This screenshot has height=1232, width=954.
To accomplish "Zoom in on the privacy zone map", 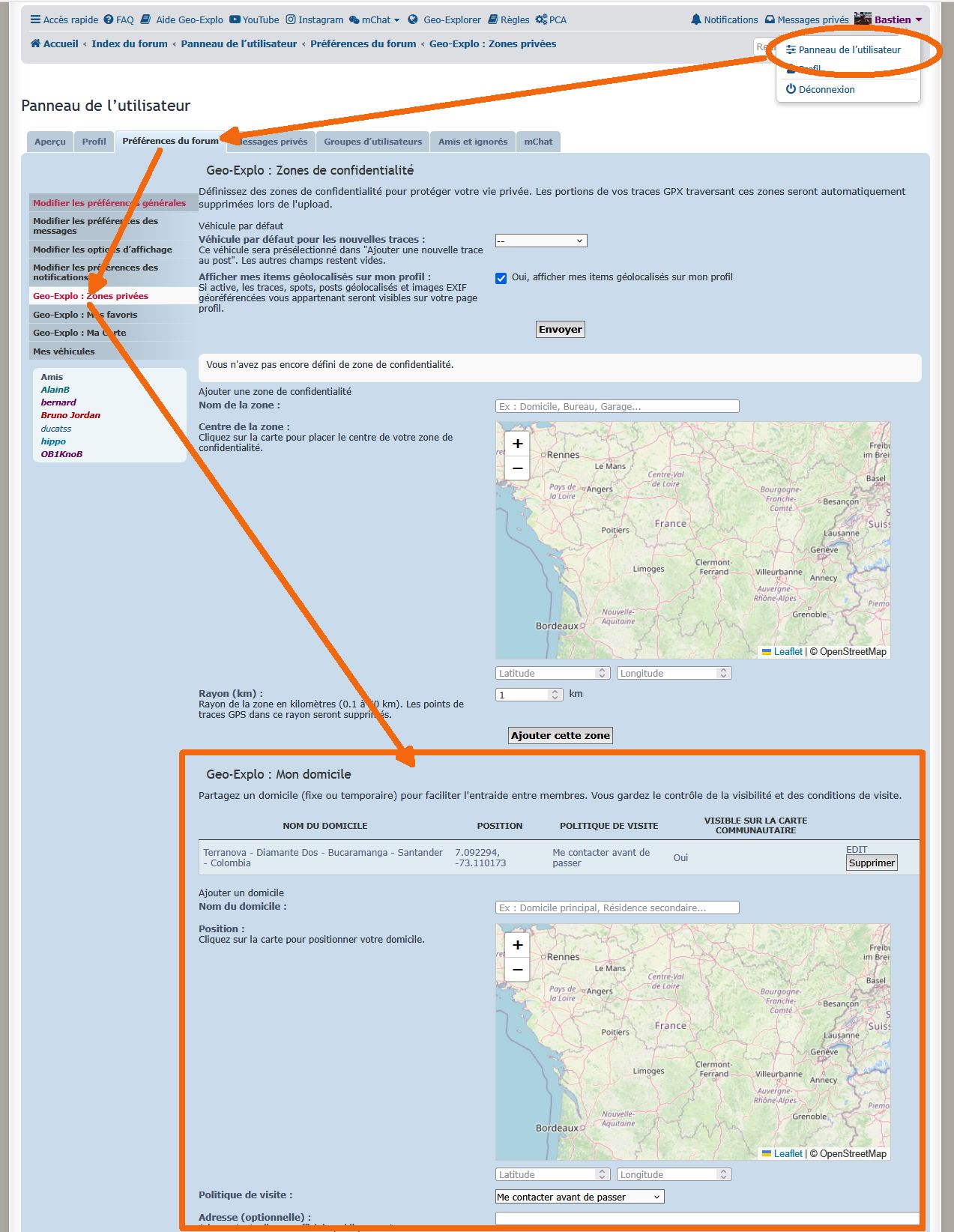I will [x=517, y=444].
